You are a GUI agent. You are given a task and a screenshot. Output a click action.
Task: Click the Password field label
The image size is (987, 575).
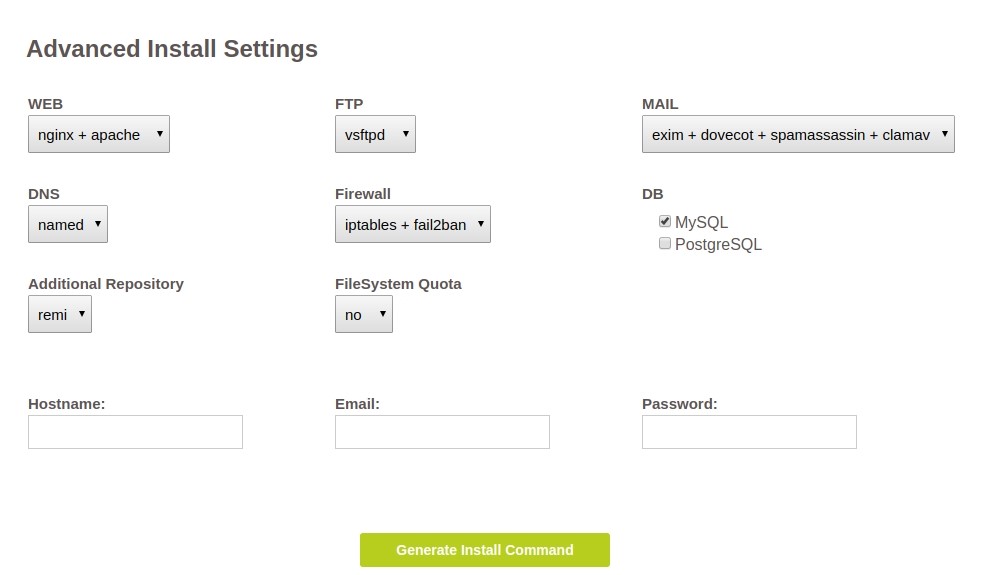[679, 404]
